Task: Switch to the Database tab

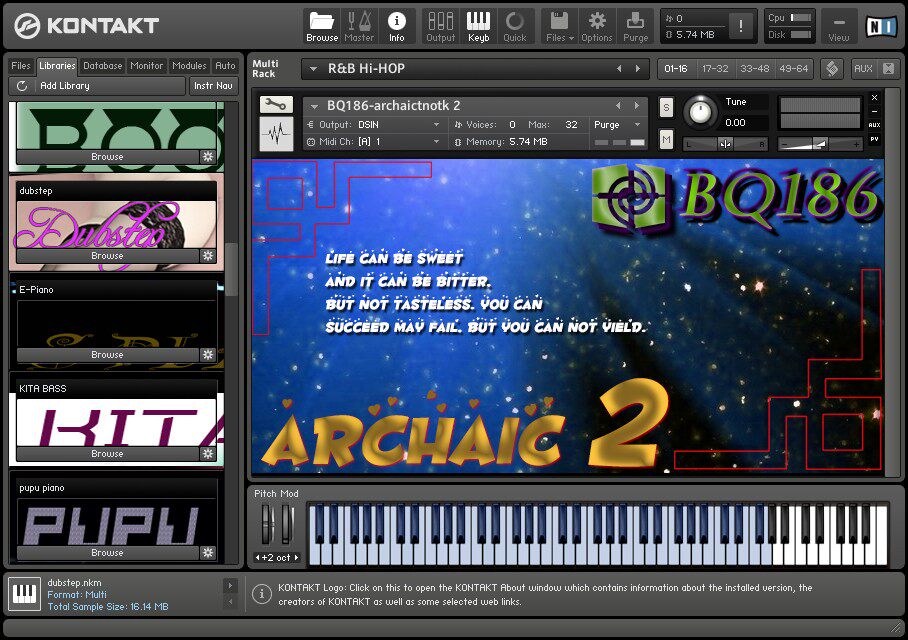Action: (102, 66)
